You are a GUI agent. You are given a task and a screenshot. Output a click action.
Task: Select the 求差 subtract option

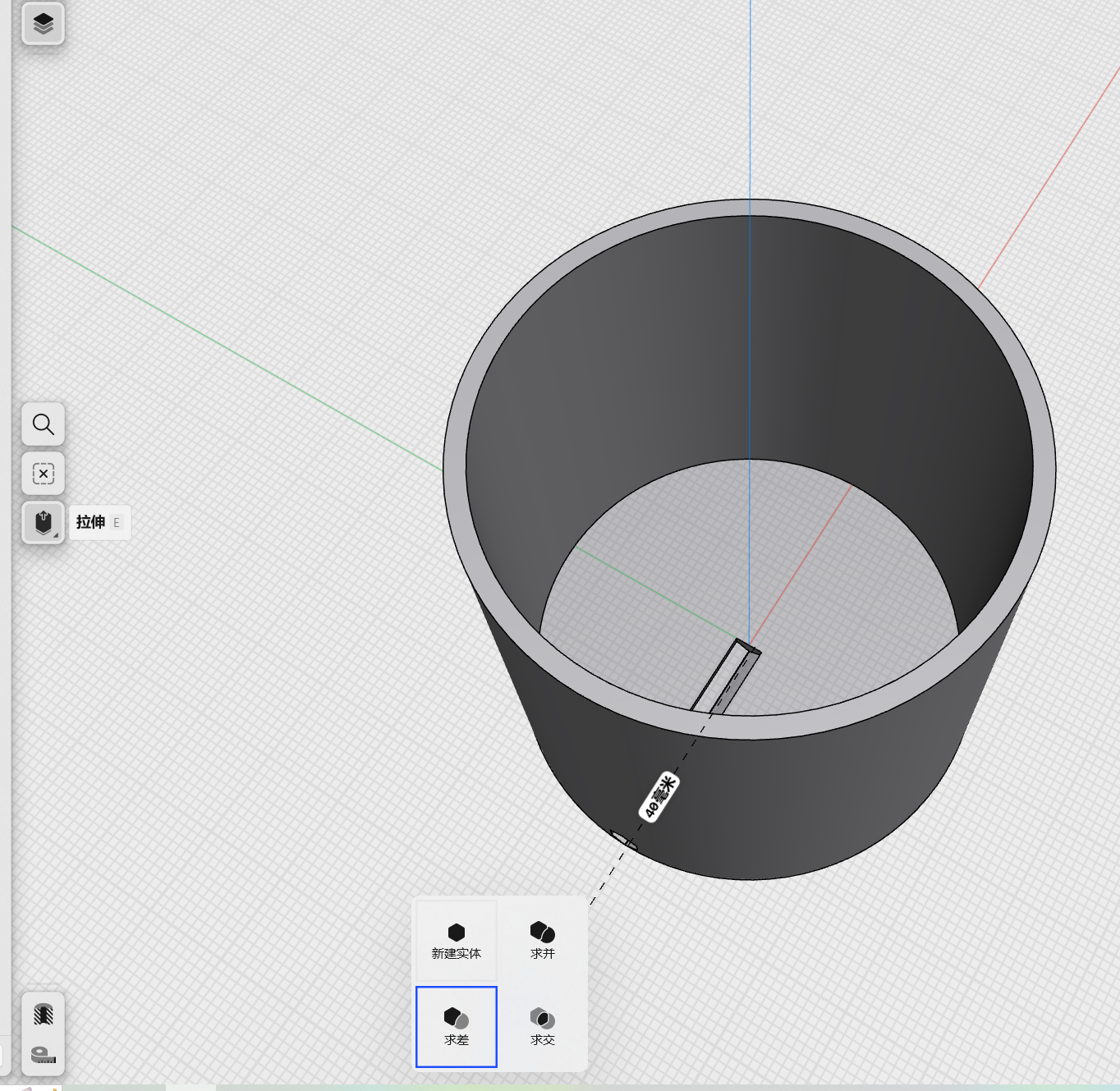coord(457,1027)
